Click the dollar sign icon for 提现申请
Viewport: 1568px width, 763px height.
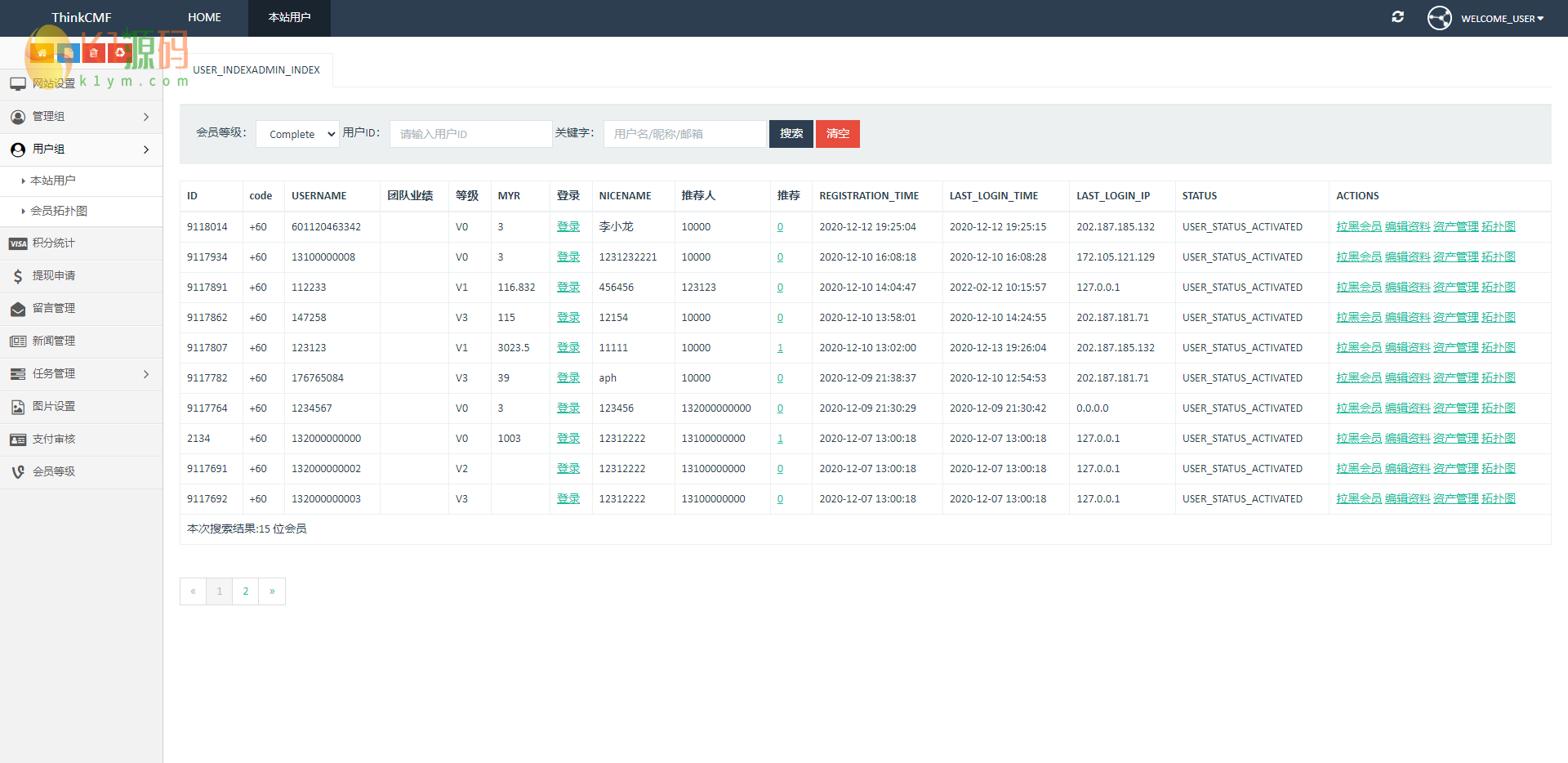(x=18, y=276)
